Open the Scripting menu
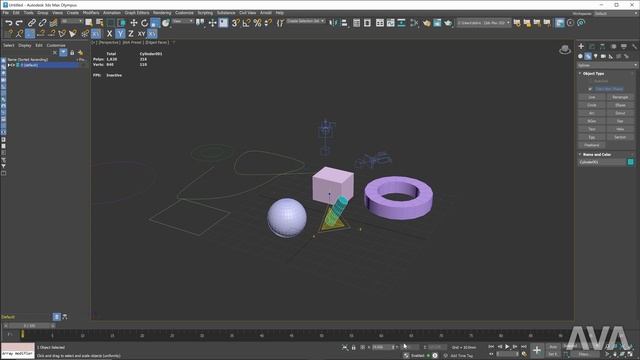The image size is (640, 360). pyautogui.click(x=205, y=13)
